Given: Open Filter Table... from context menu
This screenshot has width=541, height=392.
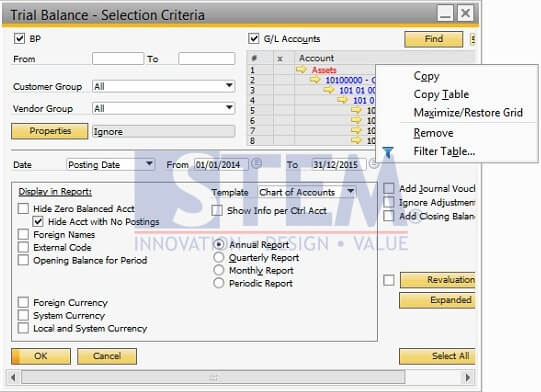Looking at the screenshot, I should click(444, 151).
